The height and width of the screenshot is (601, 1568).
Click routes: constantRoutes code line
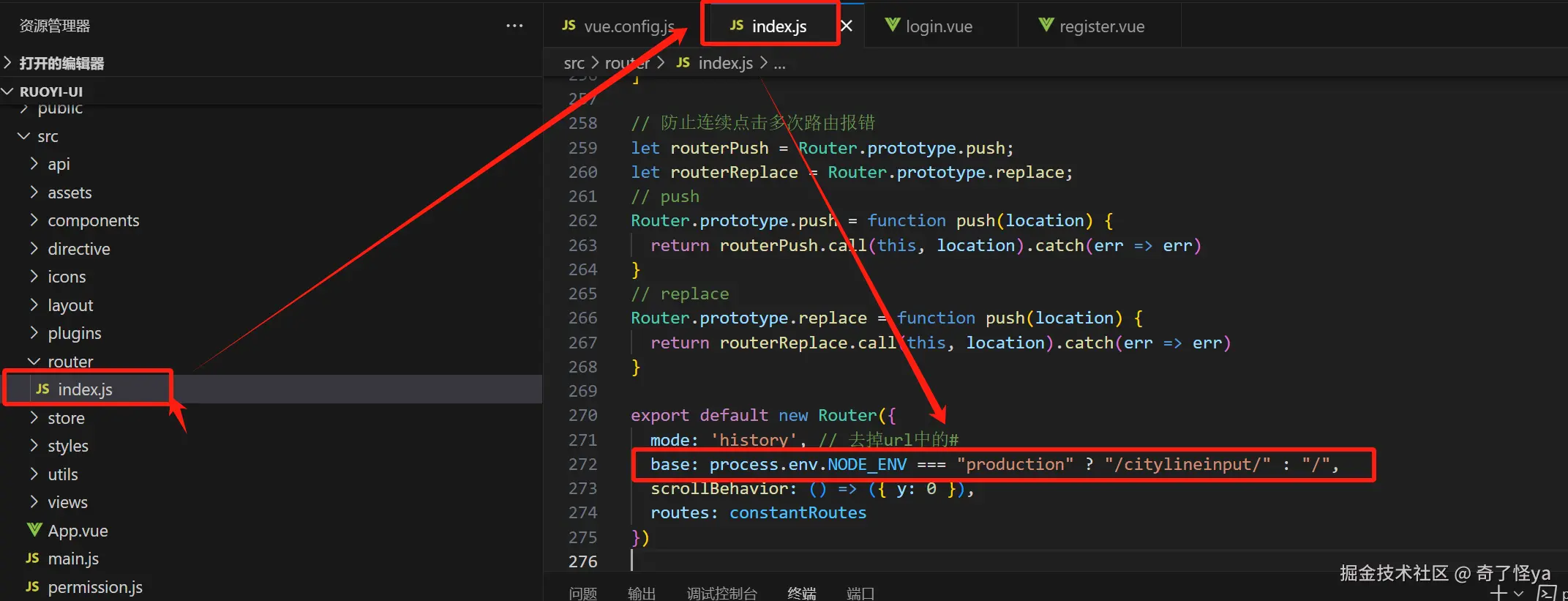[x=758, y=513]
